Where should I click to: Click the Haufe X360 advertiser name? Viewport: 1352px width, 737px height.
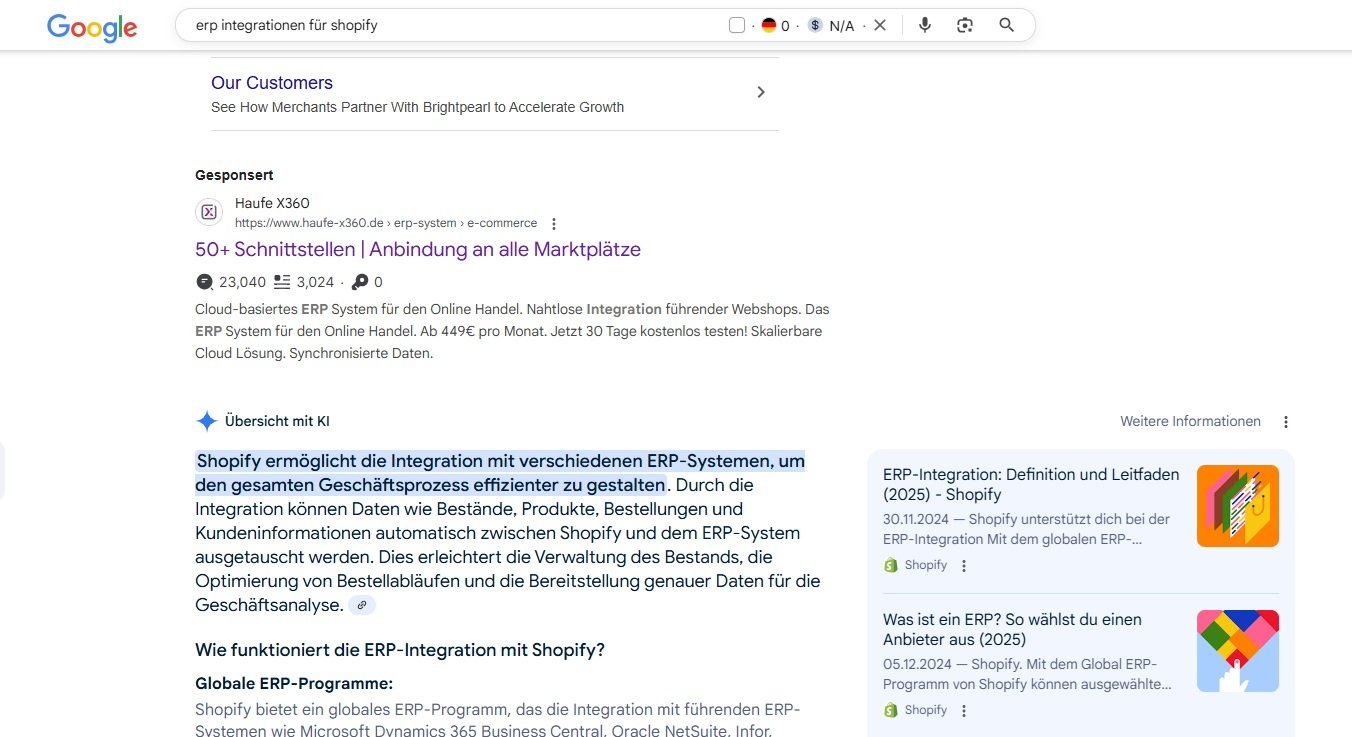(x=272, y=203)
